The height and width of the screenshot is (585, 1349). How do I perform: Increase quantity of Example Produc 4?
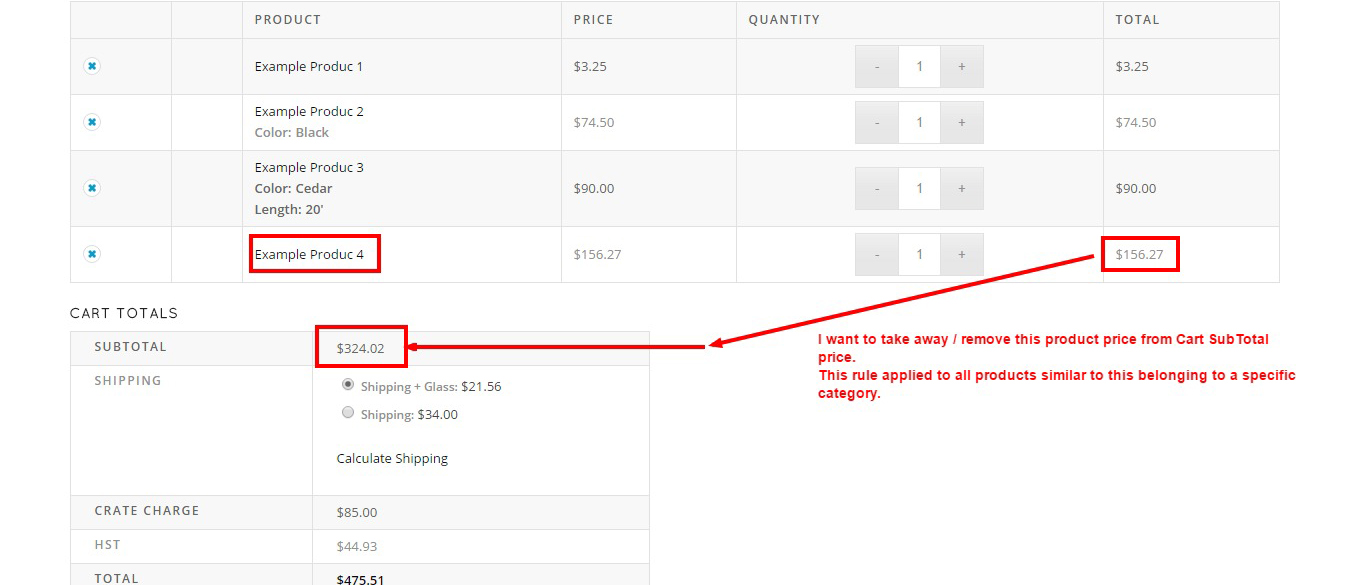962,255
